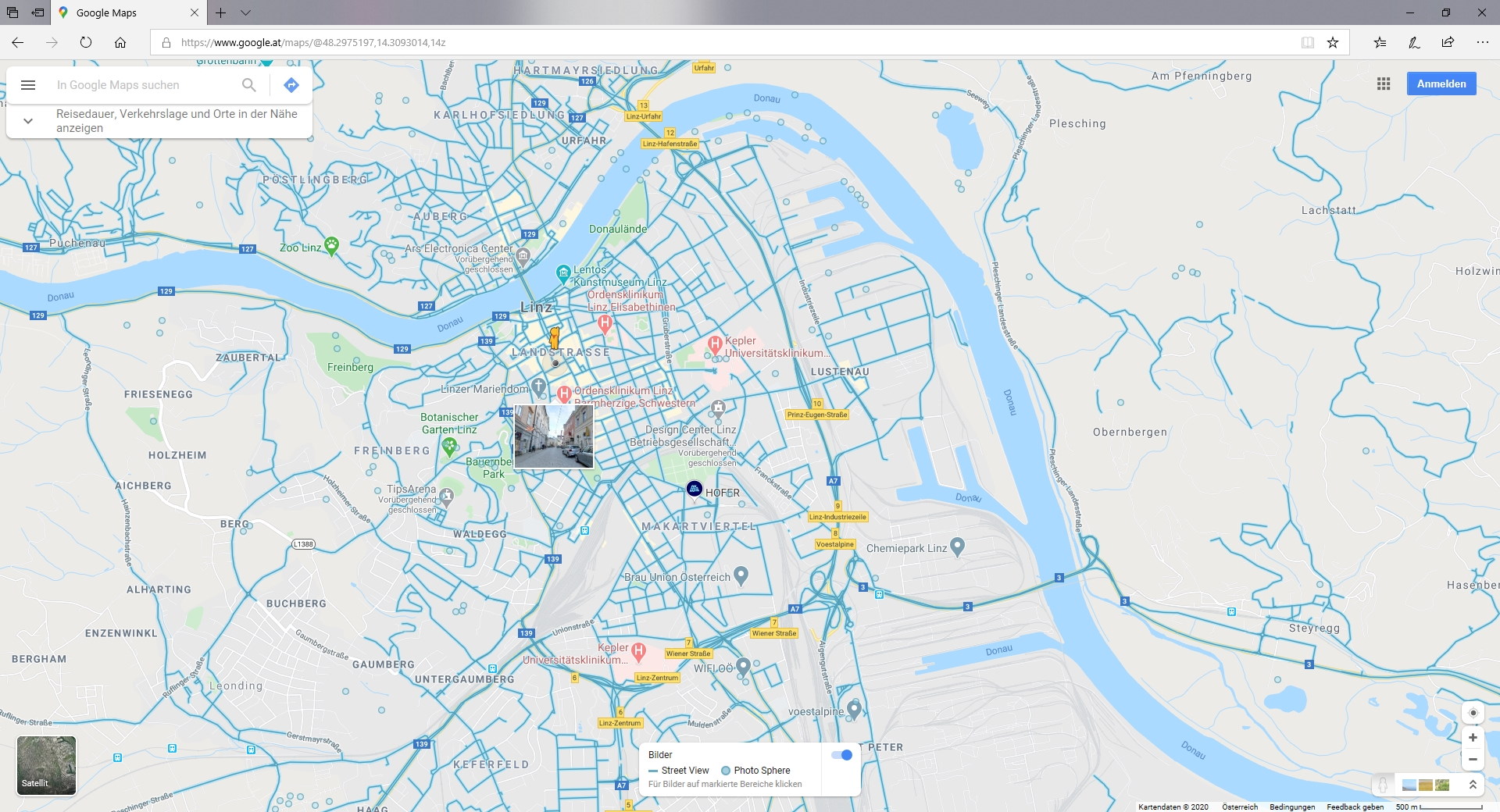This screenshot has width=1500, height=812.
Task: Open the Street View preview photo on map
Action: tap(554, 436)
